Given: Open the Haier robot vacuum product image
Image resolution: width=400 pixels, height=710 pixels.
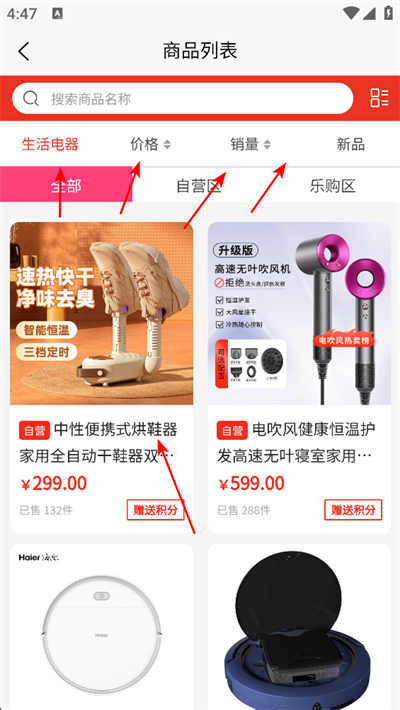Looking at the screenshot, I should click(101, 627).
